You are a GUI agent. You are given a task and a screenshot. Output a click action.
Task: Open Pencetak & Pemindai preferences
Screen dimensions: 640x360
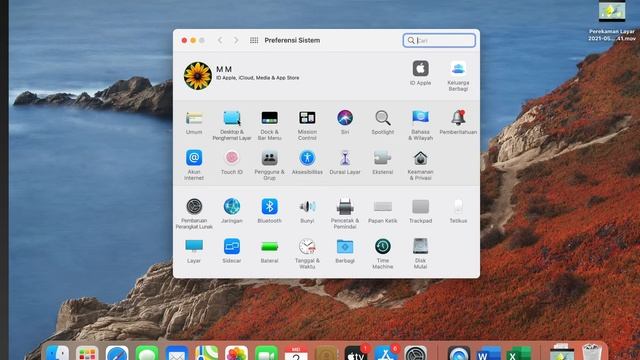tap(345, 213)
